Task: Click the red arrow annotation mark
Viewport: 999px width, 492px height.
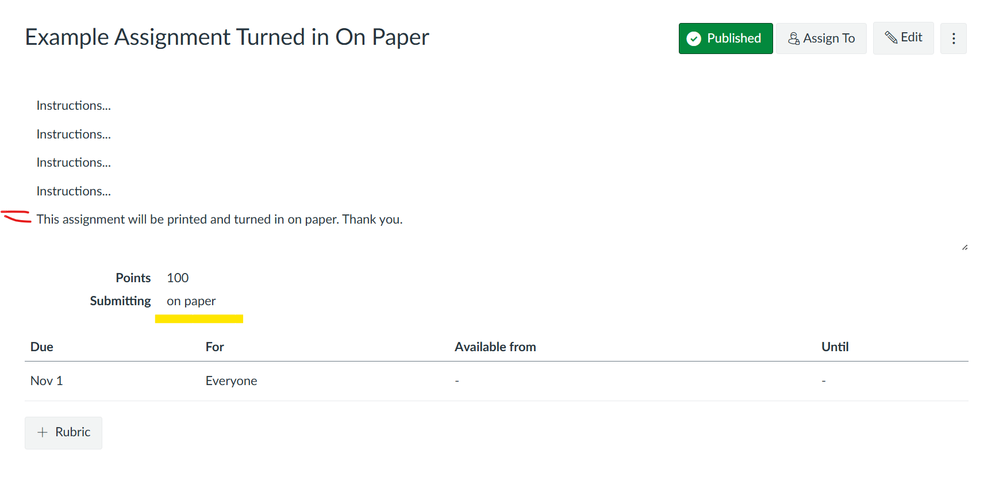Action: [17, 216]
